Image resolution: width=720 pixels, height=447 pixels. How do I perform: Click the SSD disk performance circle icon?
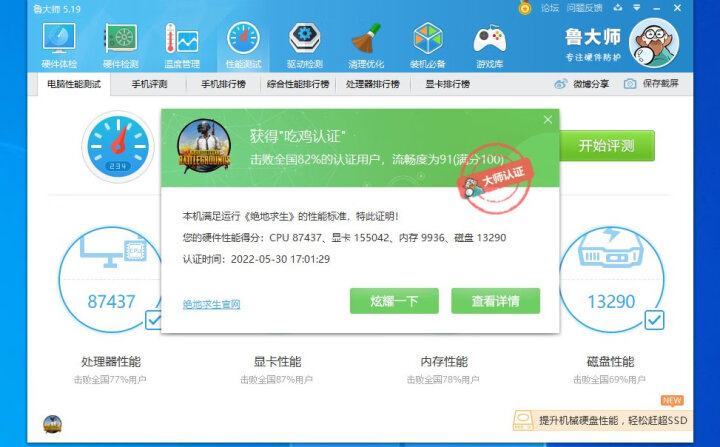point(611,251)
